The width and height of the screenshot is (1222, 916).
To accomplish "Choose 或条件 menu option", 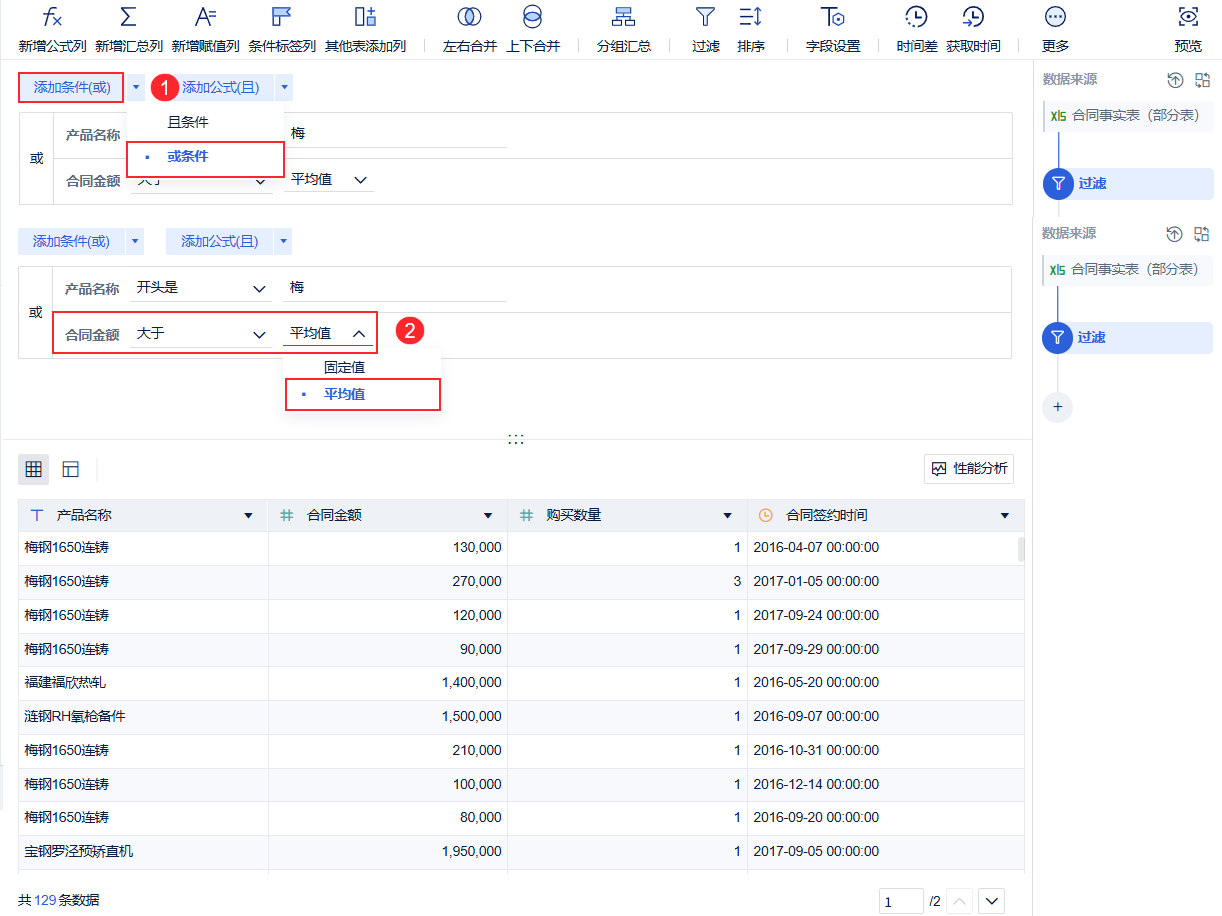I will [x=205, y=158].
